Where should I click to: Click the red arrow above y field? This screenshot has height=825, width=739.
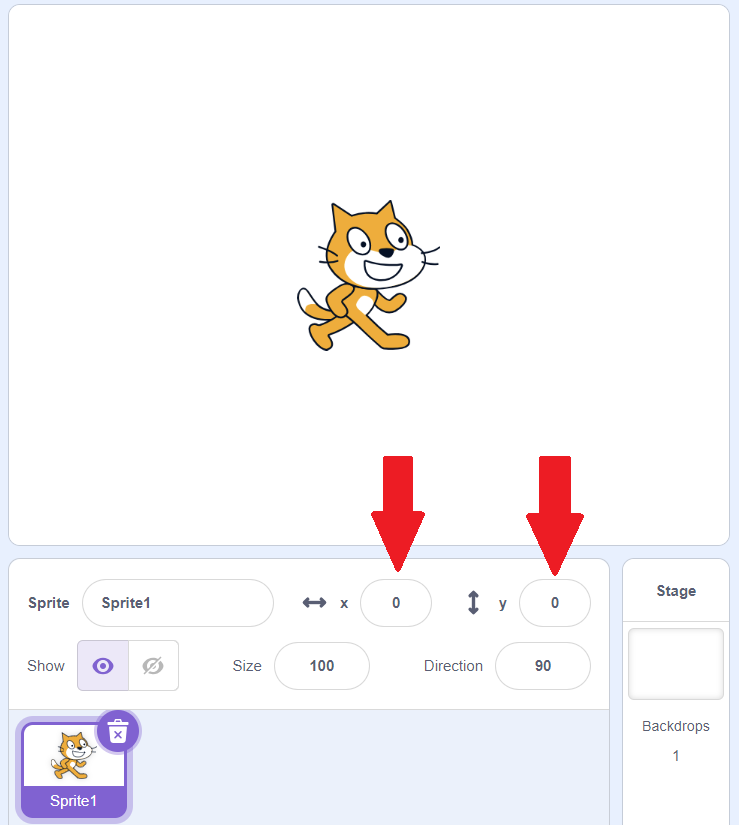click(555, 516)
